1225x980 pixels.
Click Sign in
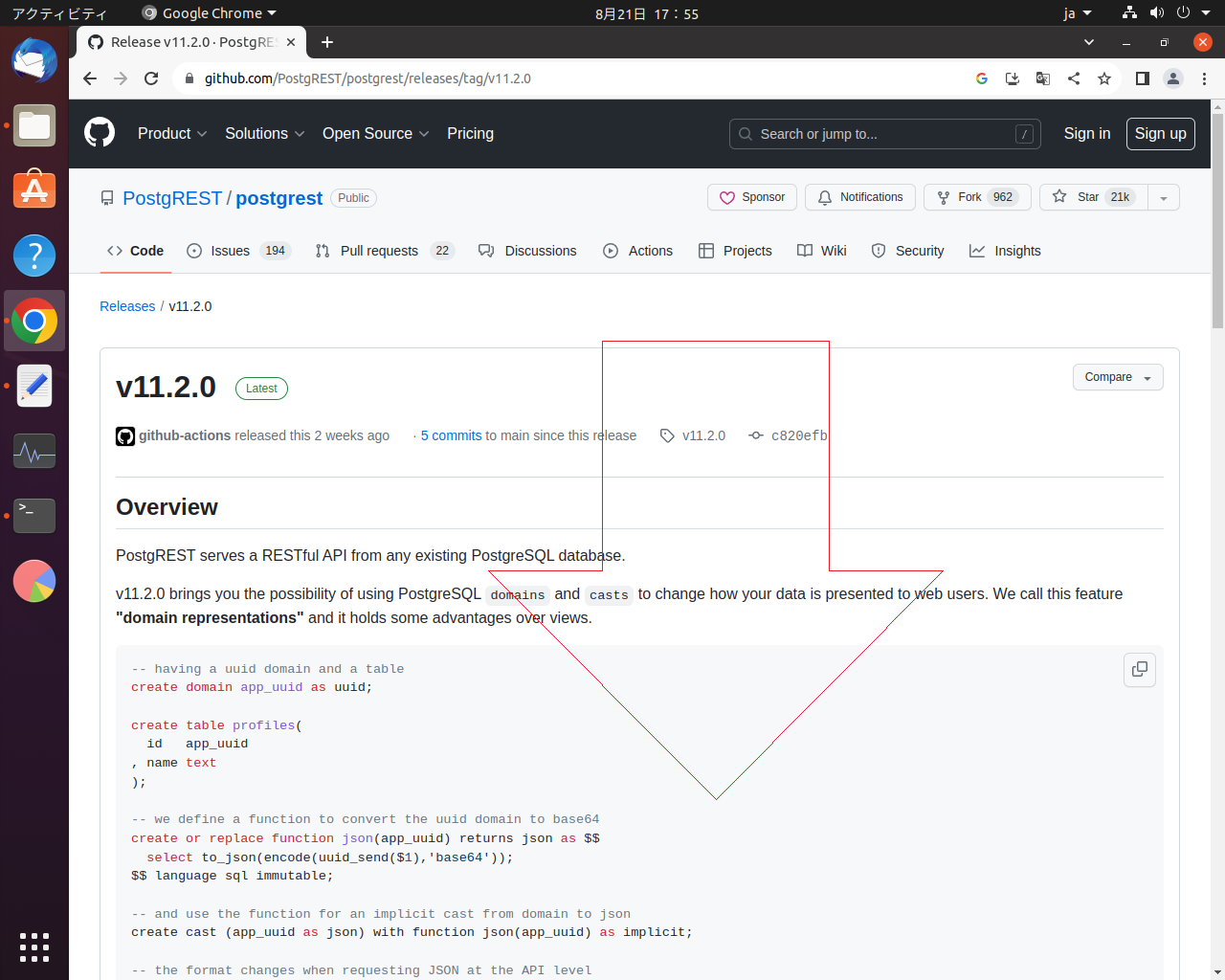(1087, 134)
